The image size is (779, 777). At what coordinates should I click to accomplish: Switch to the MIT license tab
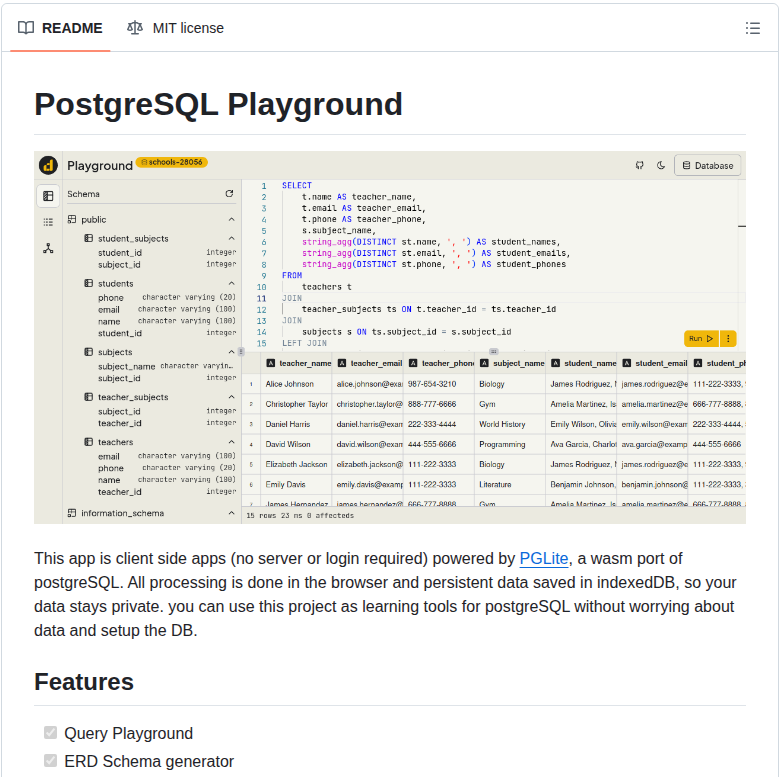tap(175, 28)
